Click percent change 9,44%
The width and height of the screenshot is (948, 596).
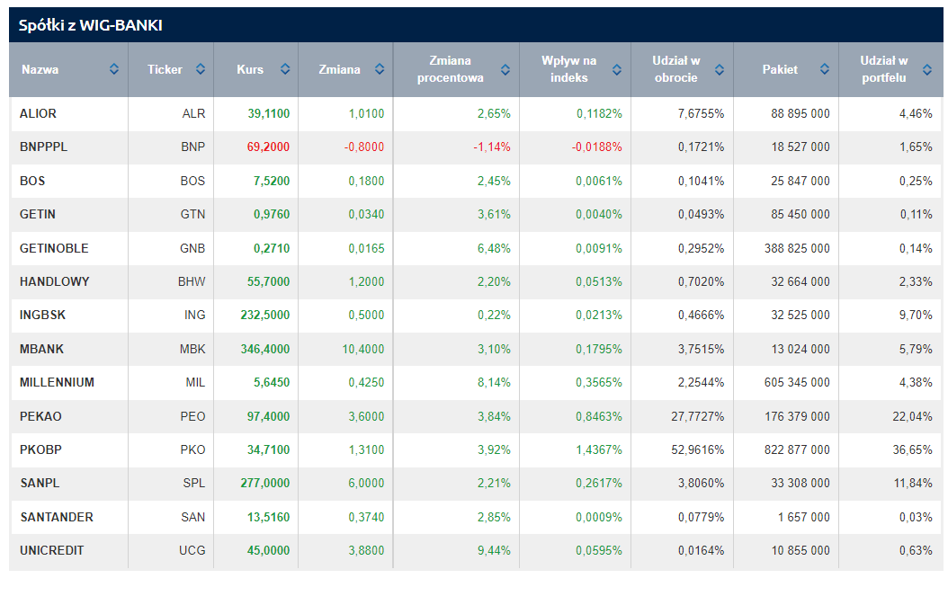(494, 551)
